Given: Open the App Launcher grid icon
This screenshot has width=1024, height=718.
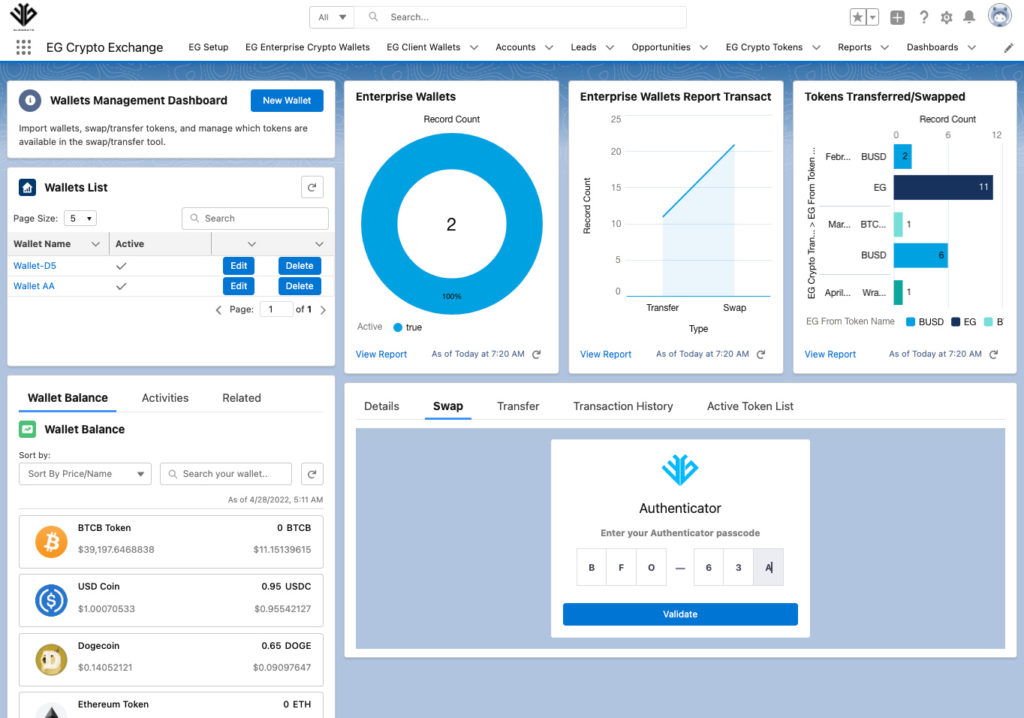Looking at the screenshot, I should pos(22,47).
